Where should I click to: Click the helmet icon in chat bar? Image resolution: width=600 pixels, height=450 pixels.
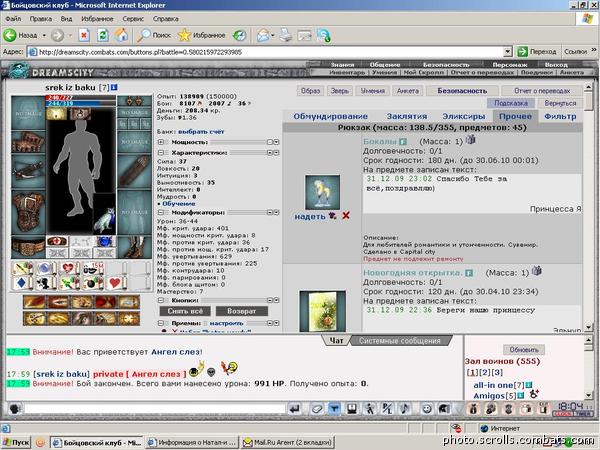point(444,409)
